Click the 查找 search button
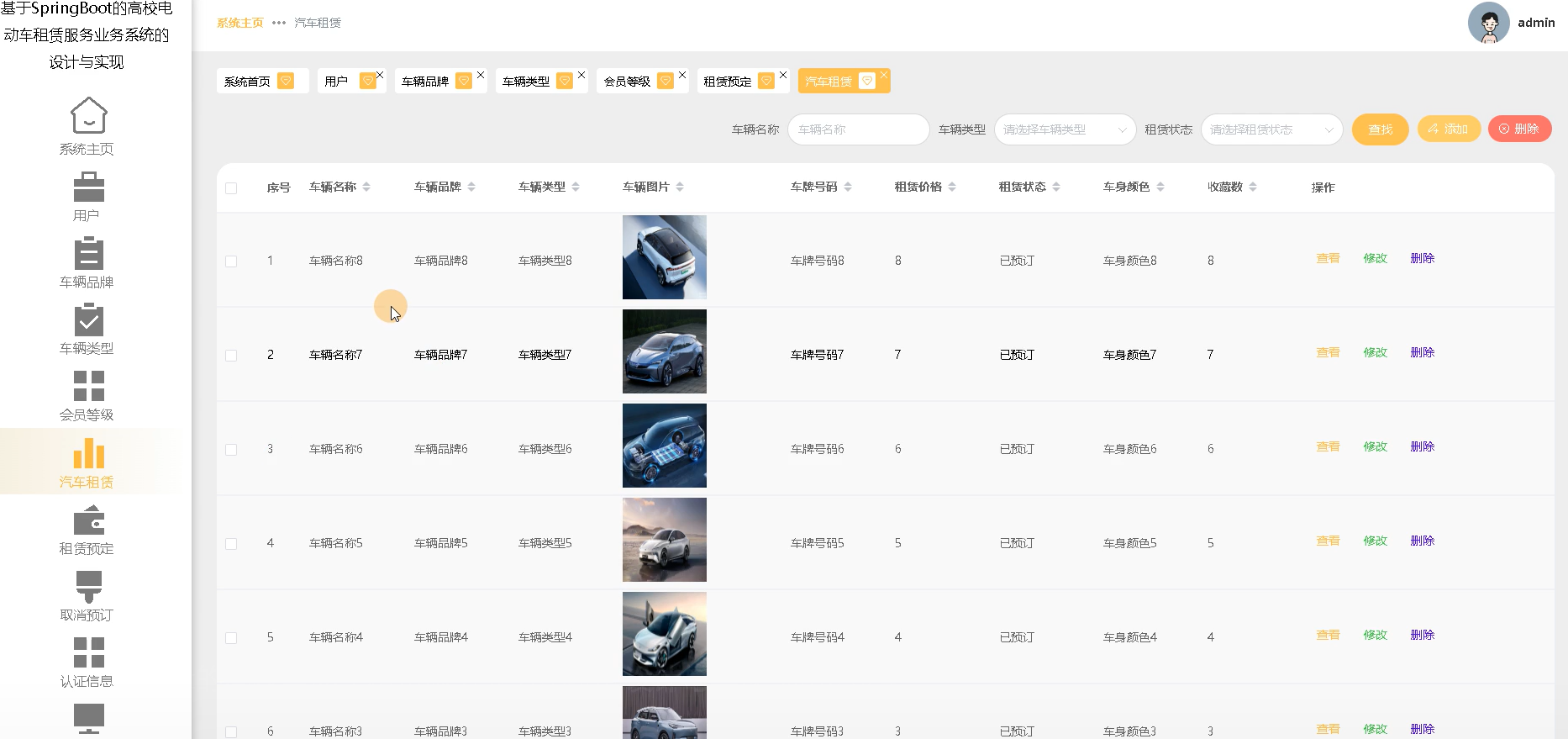This screenshot has height=739, width=1568. pyautogui.click(x=1381, y=129)
